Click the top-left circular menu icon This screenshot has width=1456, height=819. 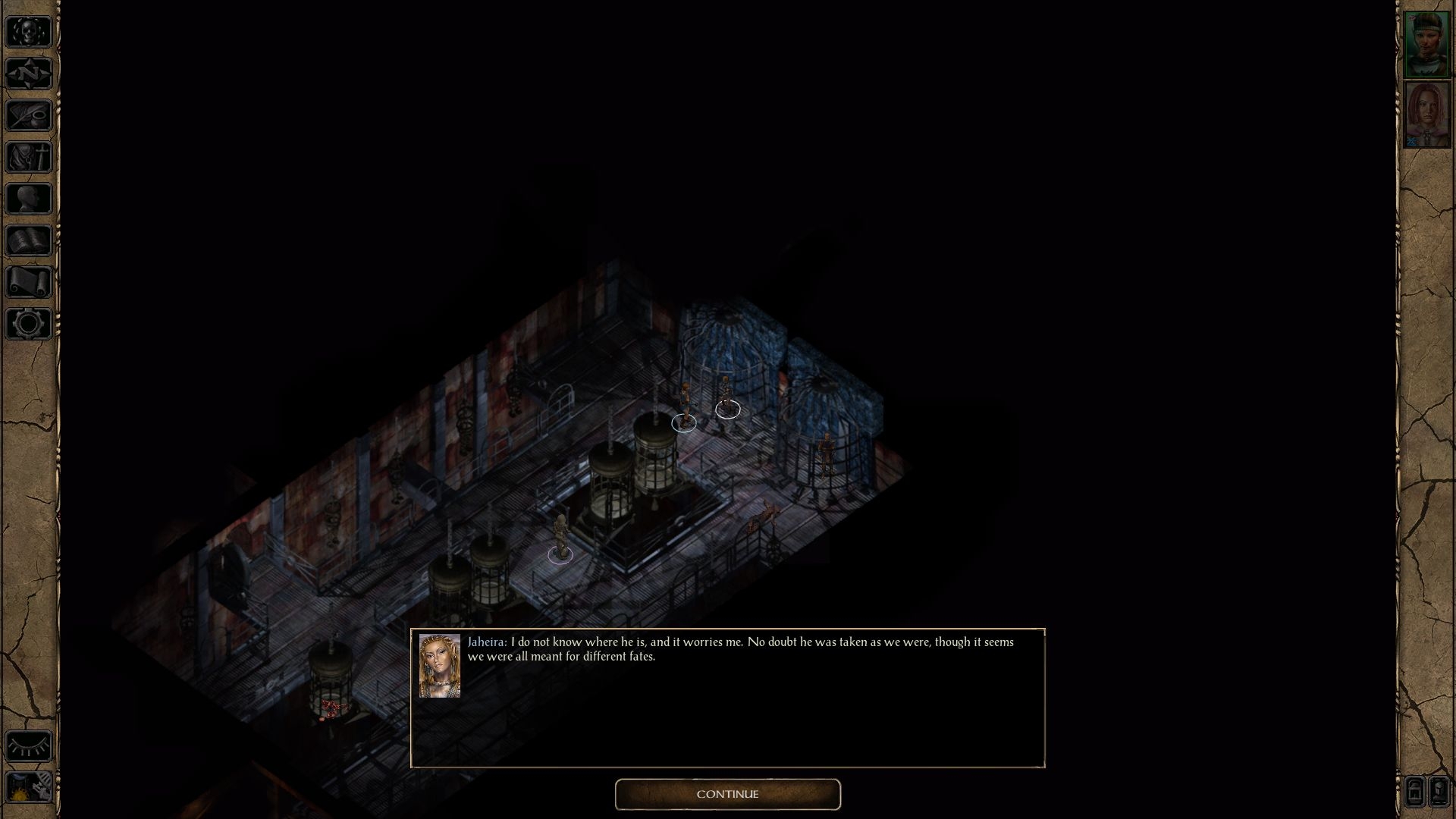coord(28,30)
